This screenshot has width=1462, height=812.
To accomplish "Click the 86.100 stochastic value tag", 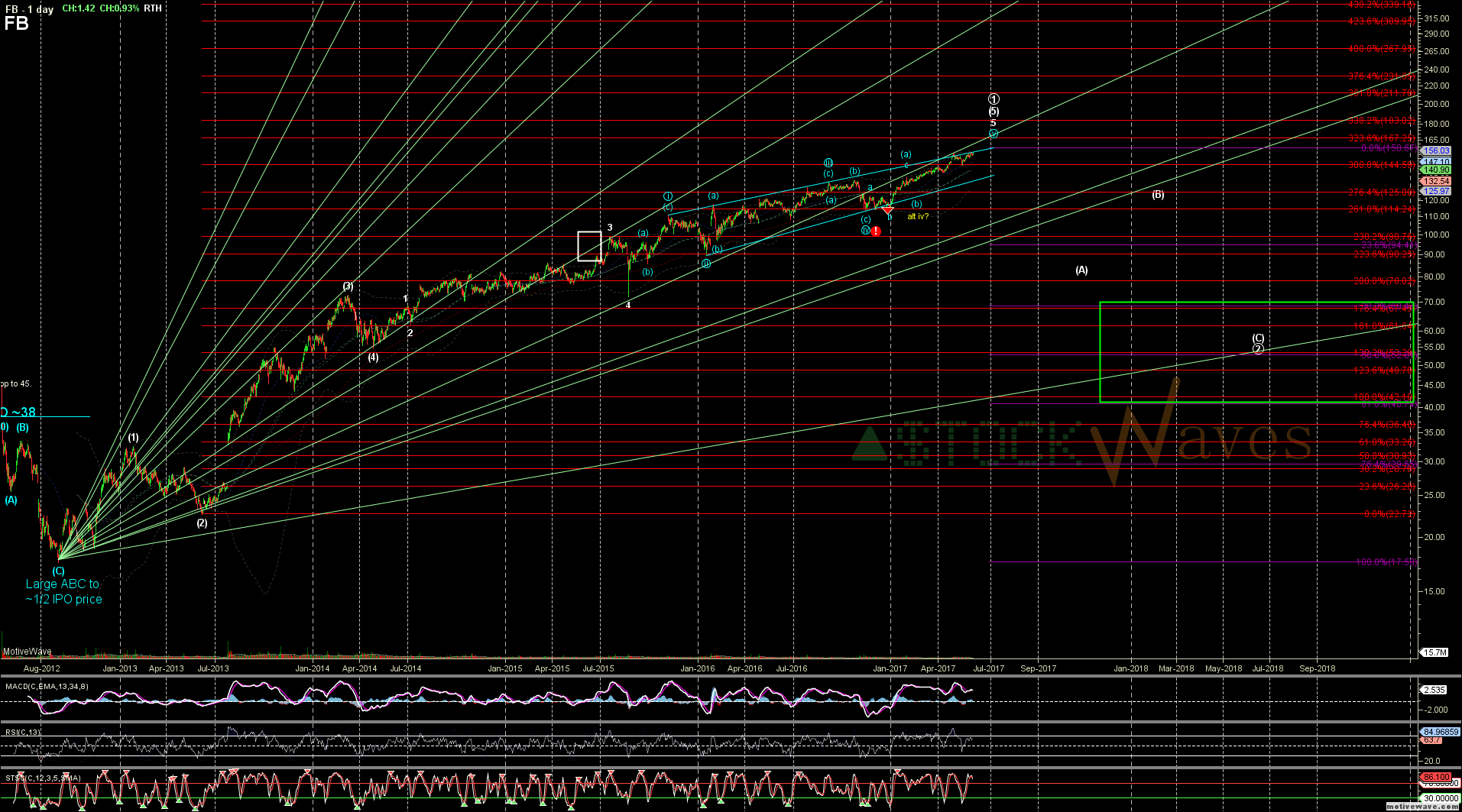I will coord(1435,778).
